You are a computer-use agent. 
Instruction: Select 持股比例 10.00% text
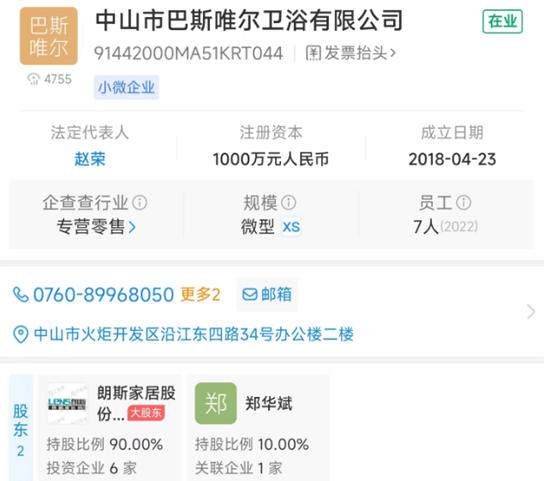(252, 445)
